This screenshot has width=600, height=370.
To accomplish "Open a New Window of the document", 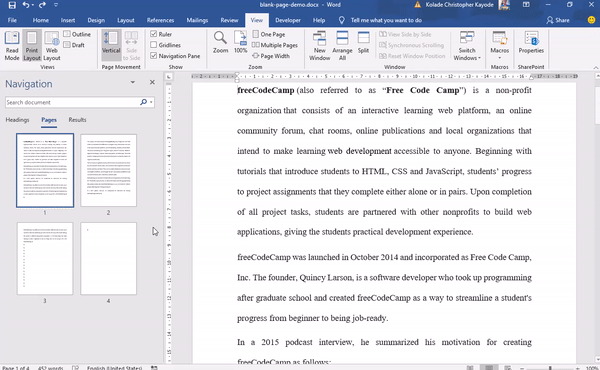I will tap(320, 46).
